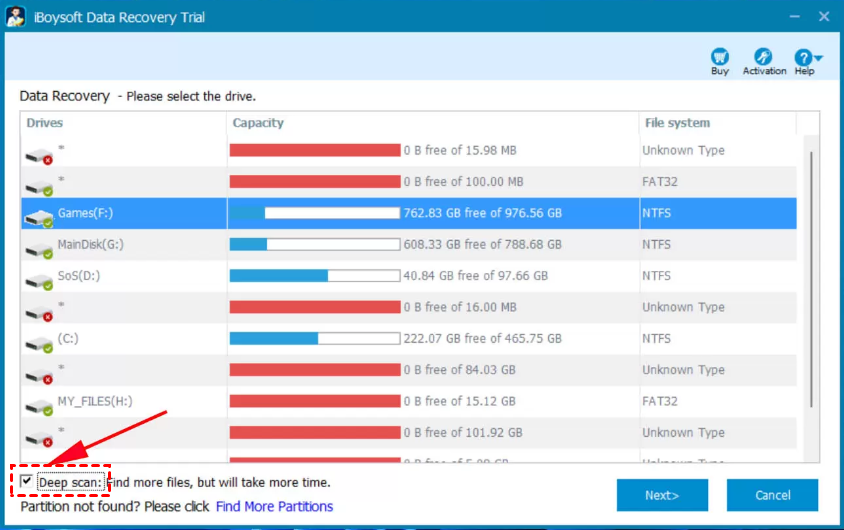
Task: Click NTFS in the Games(F:) row
Action: [657, 213]
